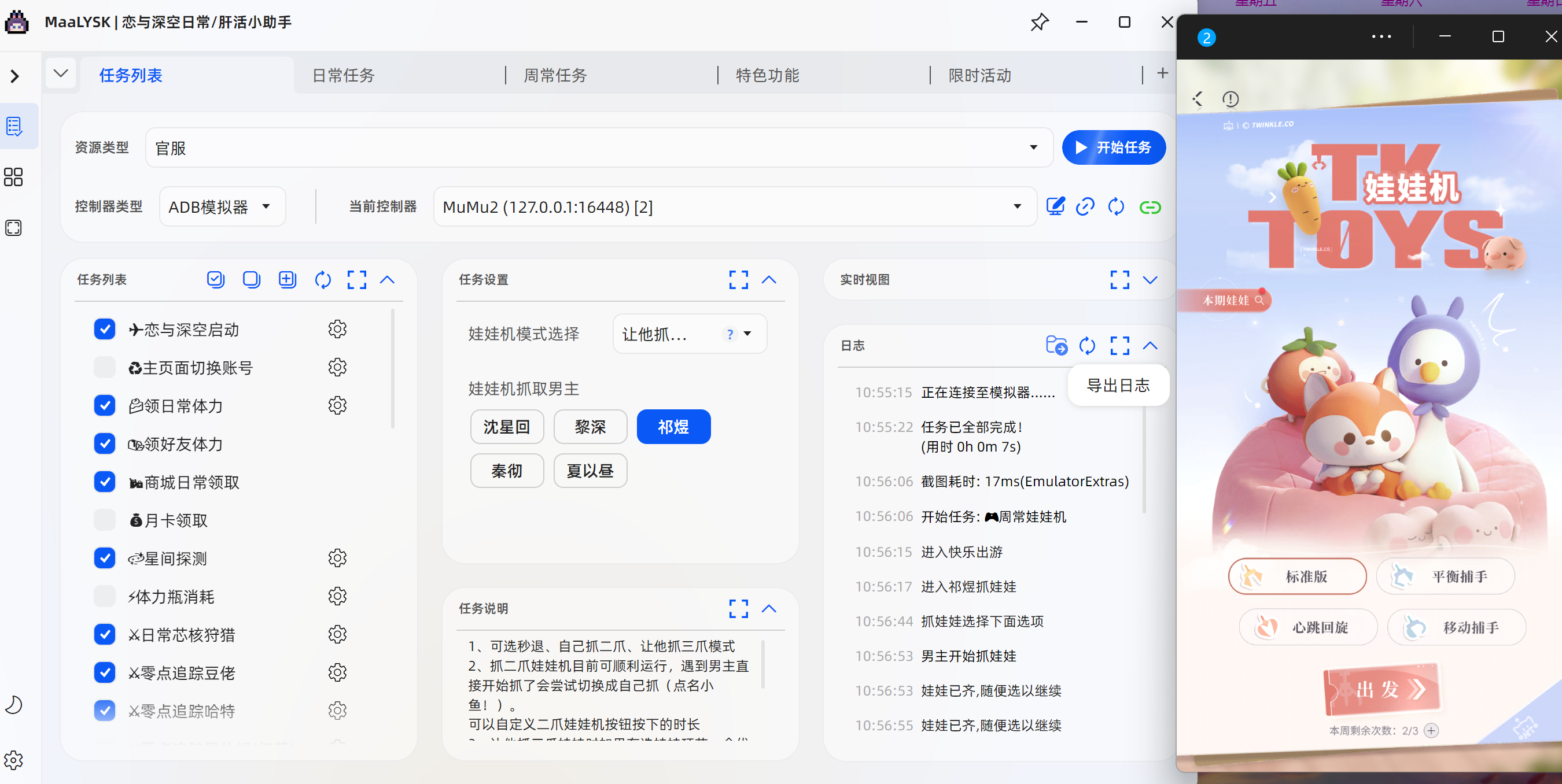Check 主页面切换账号 checkbox
1562x784 pixels.
(x=105, y=367)
